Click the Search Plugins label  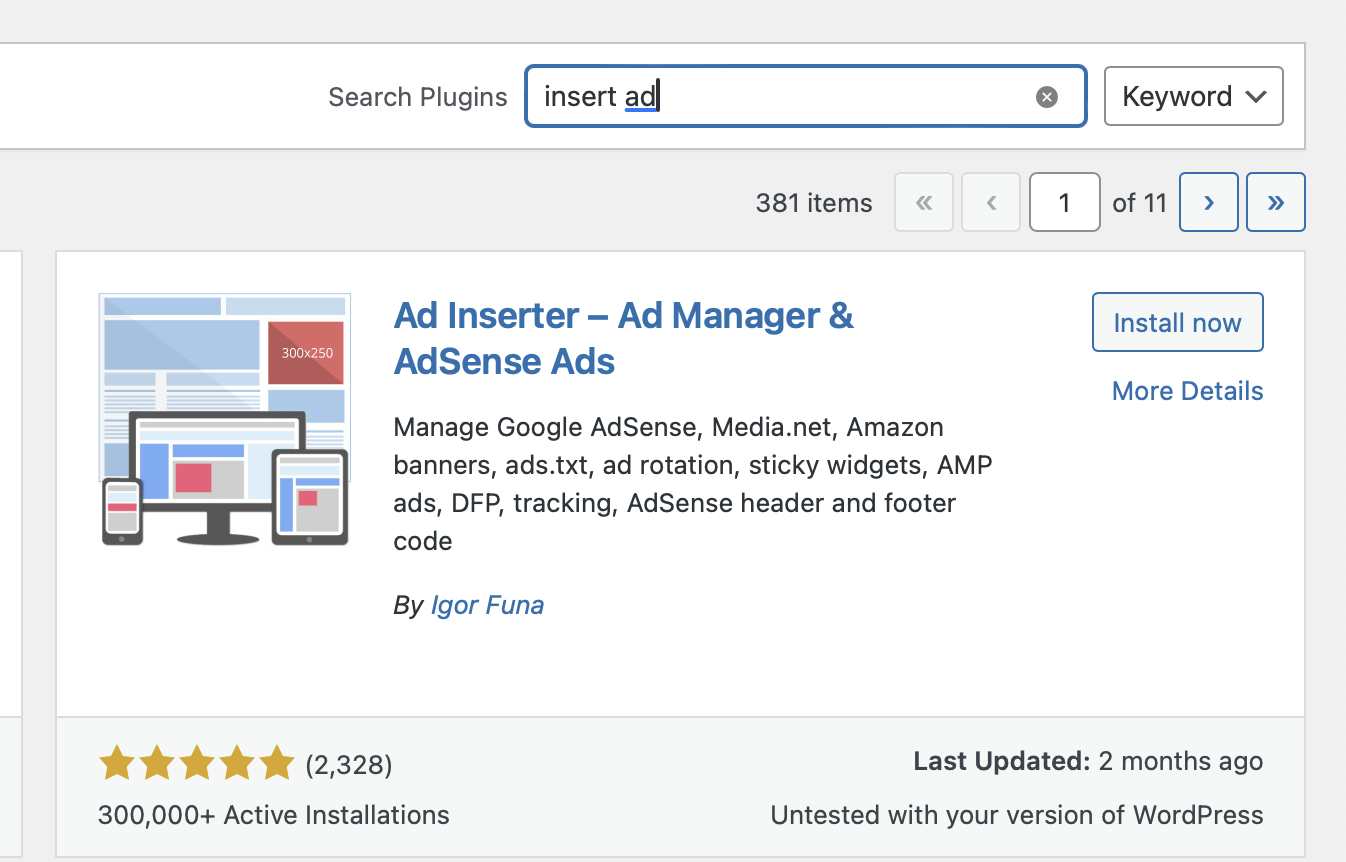(418, 97)
